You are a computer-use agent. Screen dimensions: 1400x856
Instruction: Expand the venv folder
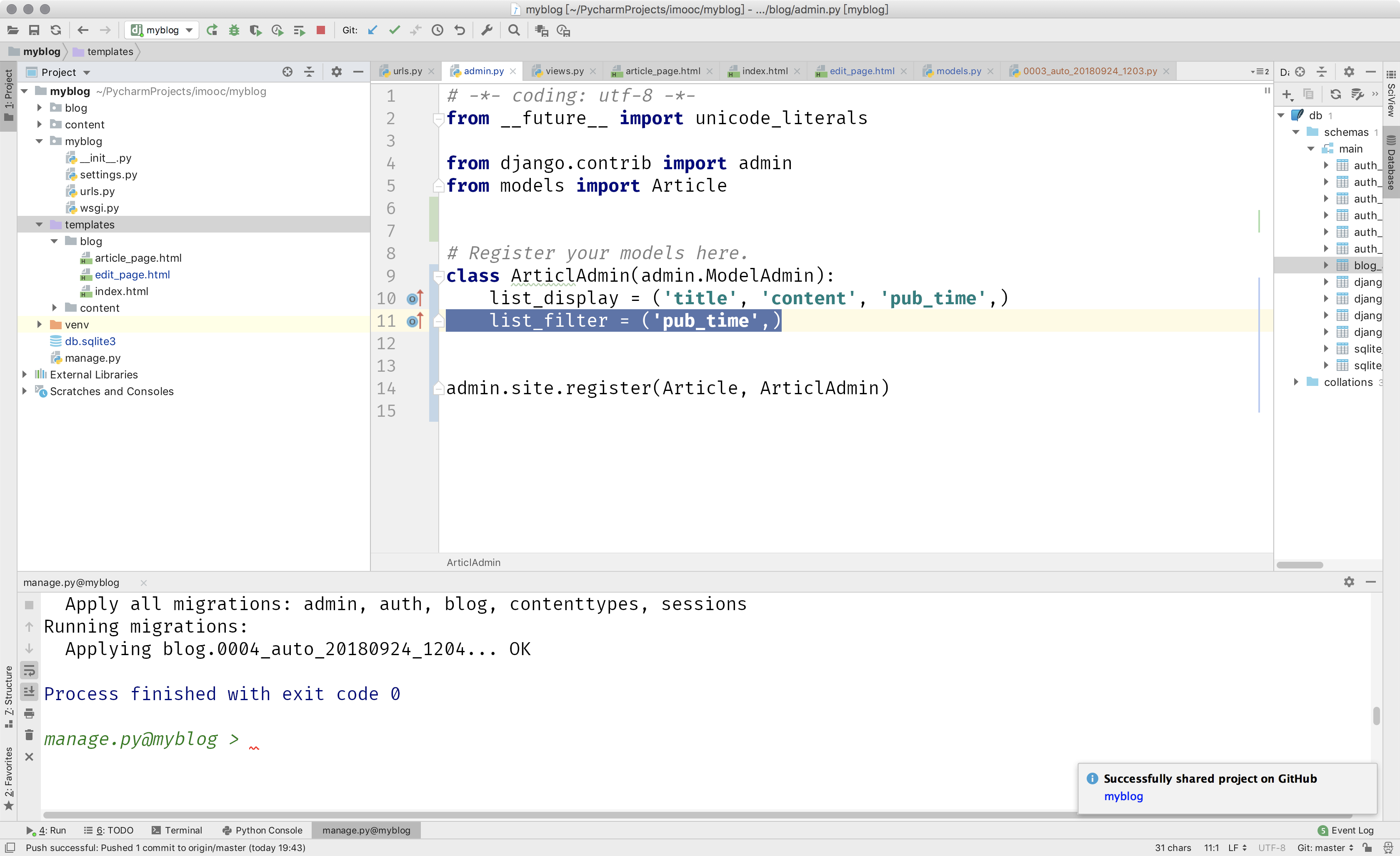tap(39, 325)
